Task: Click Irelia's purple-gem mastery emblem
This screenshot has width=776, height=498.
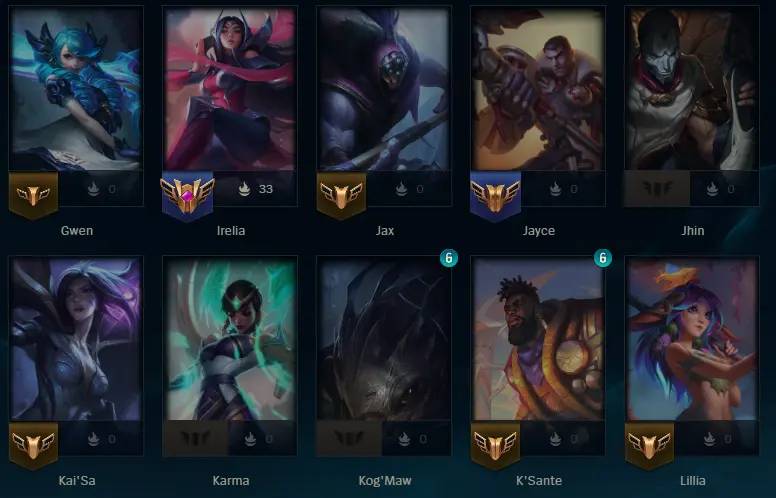Action: [188, 196]
